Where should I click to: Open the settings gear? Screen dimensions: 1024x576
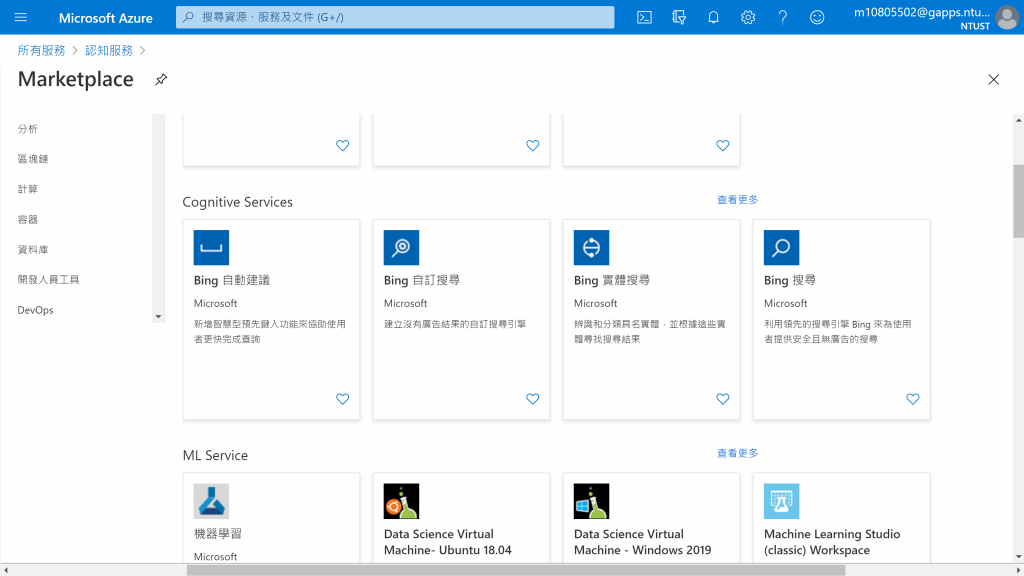coord(748,18)
